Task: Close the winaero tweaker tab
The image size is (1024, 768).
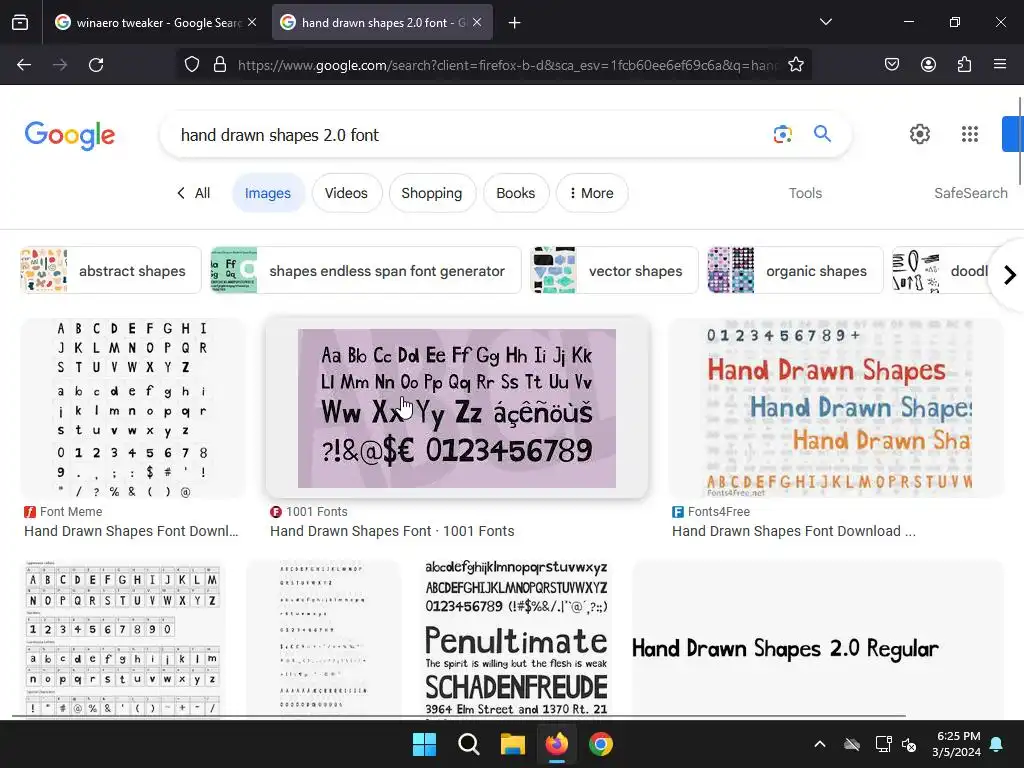Action: (252, 22)
